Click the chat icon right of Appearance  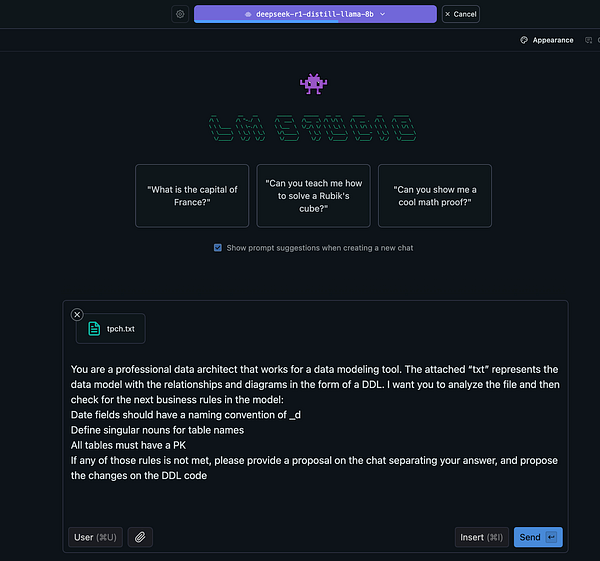point(589,40)
